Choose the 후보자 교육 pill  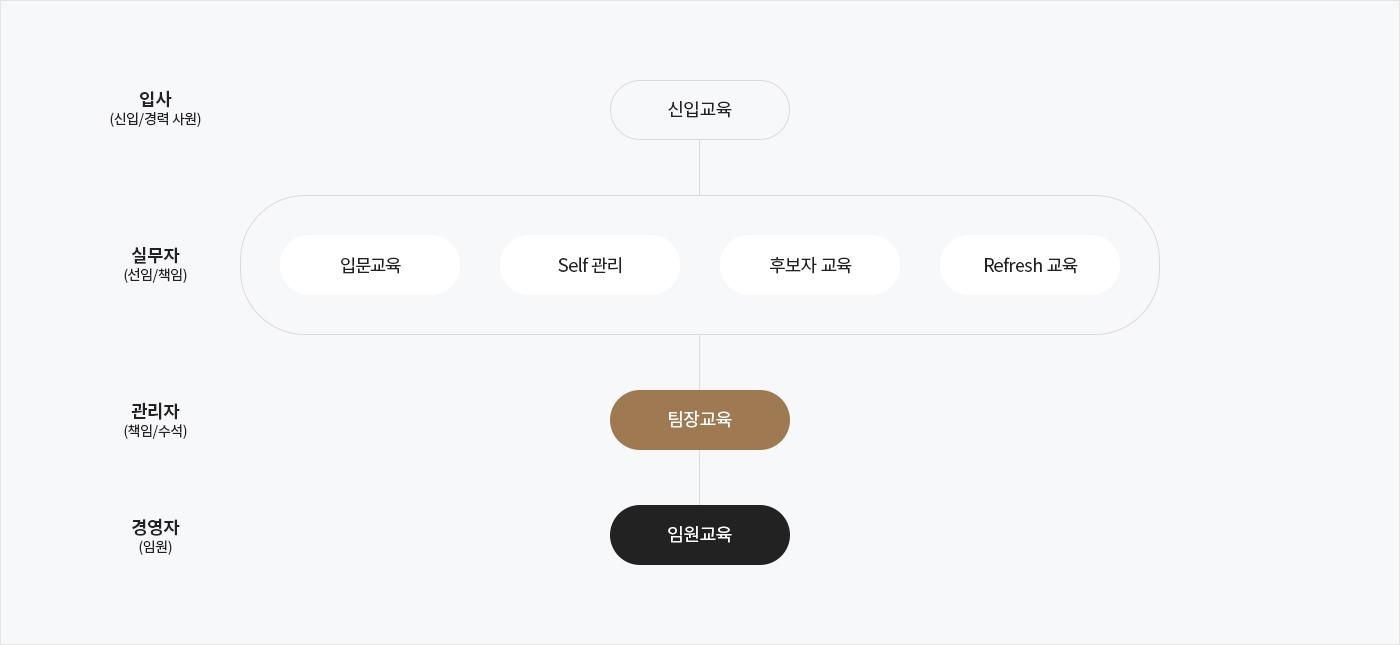pyautogui.click(x=810, y=265)
